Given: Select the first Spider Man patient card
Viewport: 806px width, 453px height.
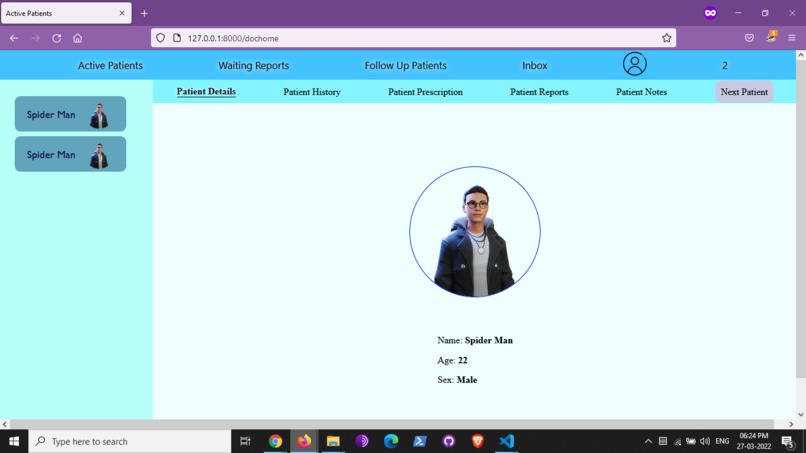Looking at the screenshot, I should [70, 114].
